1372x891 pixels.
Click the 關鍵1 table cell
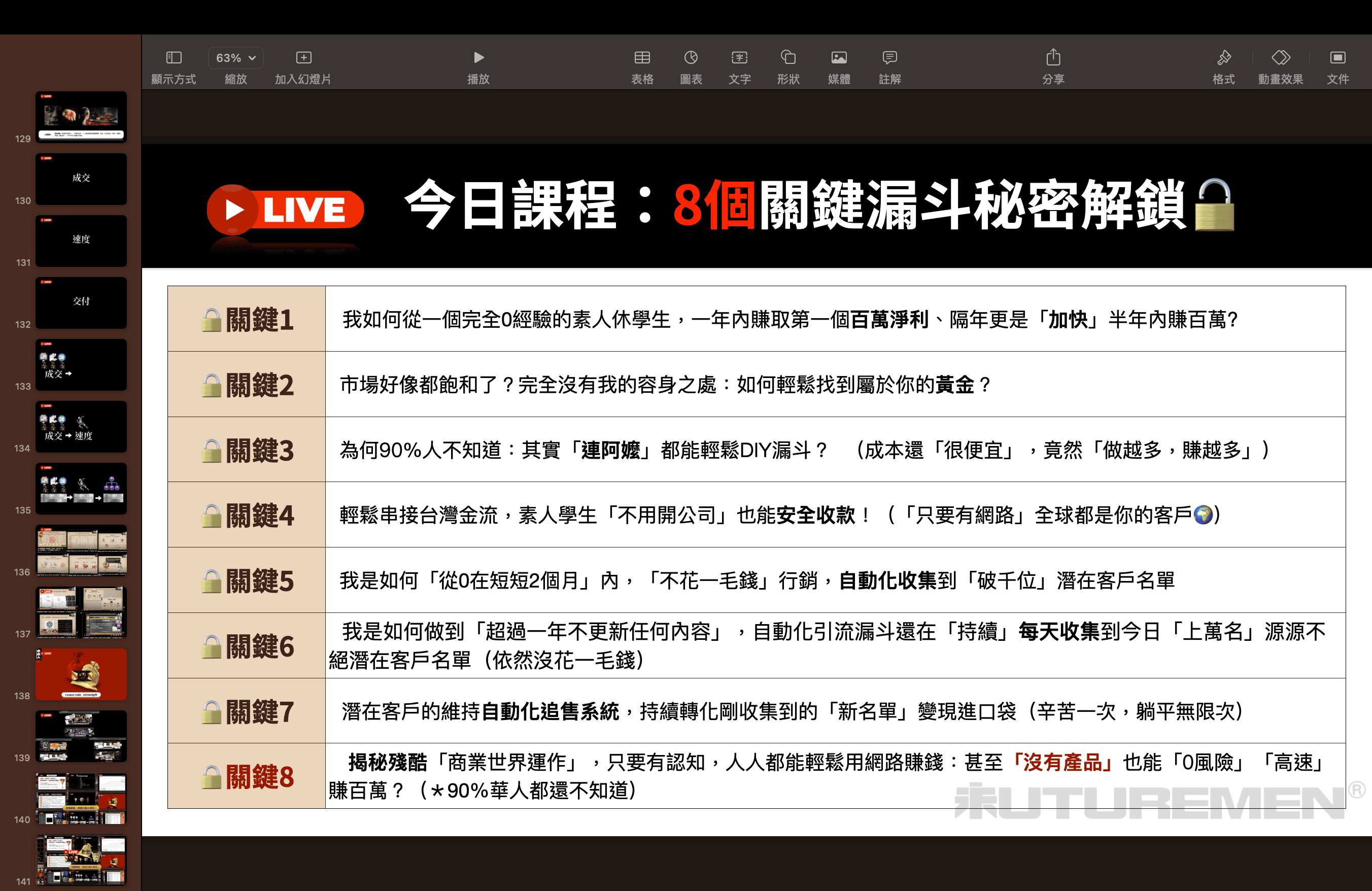247,319
